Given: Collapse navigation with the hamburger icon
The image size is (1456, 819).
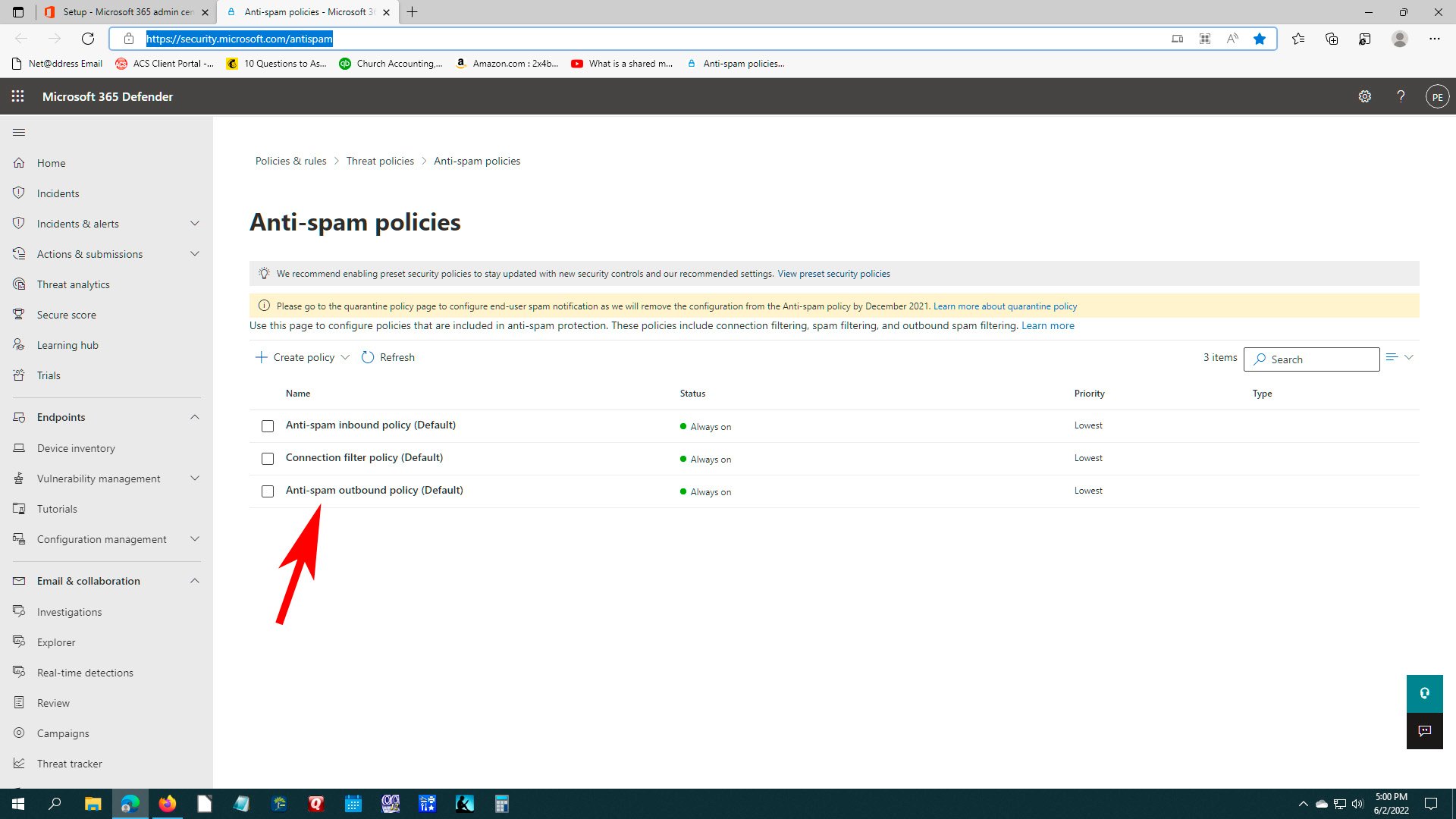Looking at the screenshot, I should point(19,132).
